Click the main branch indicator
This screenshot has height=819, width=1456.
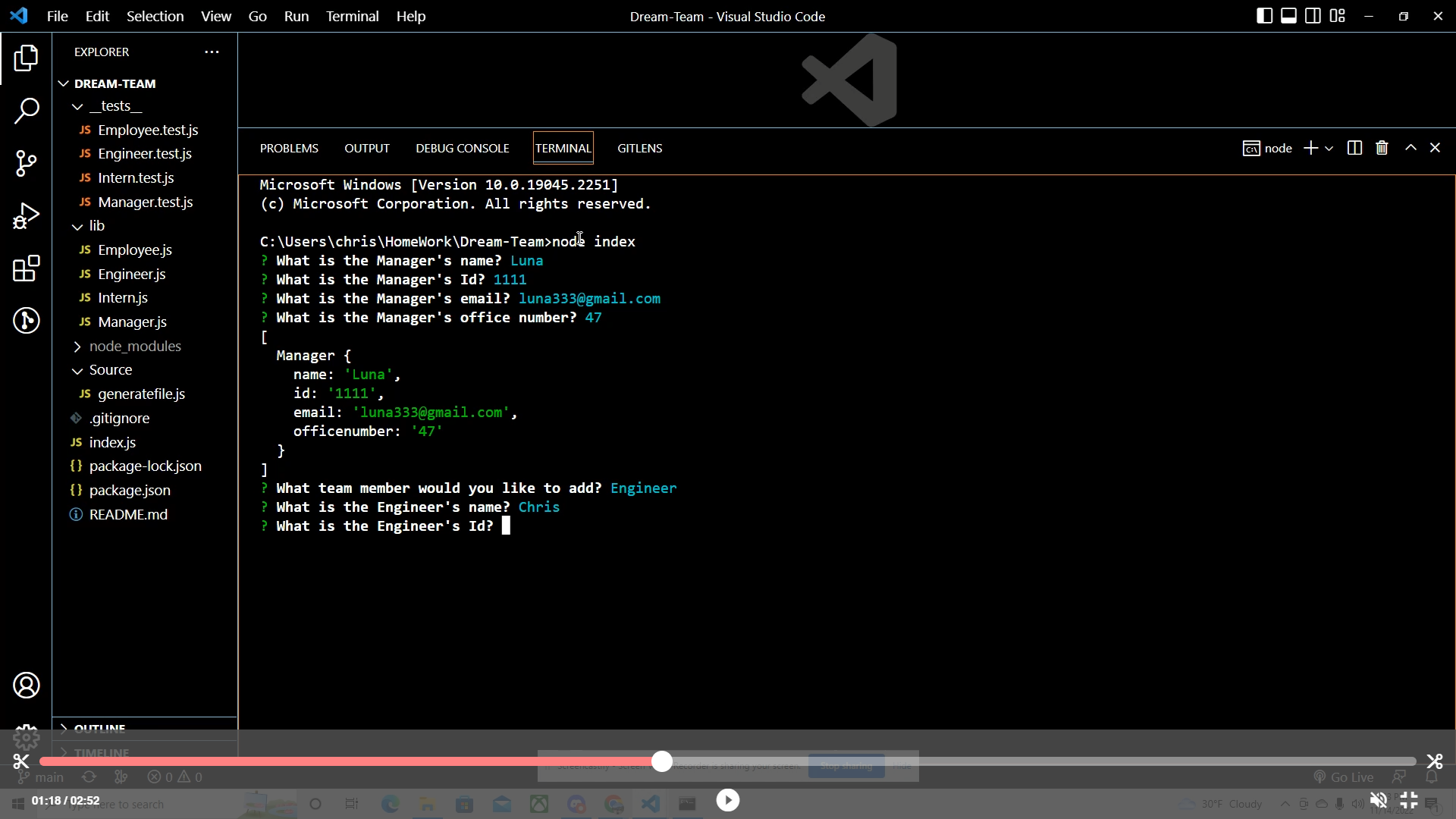coord(42,777)
